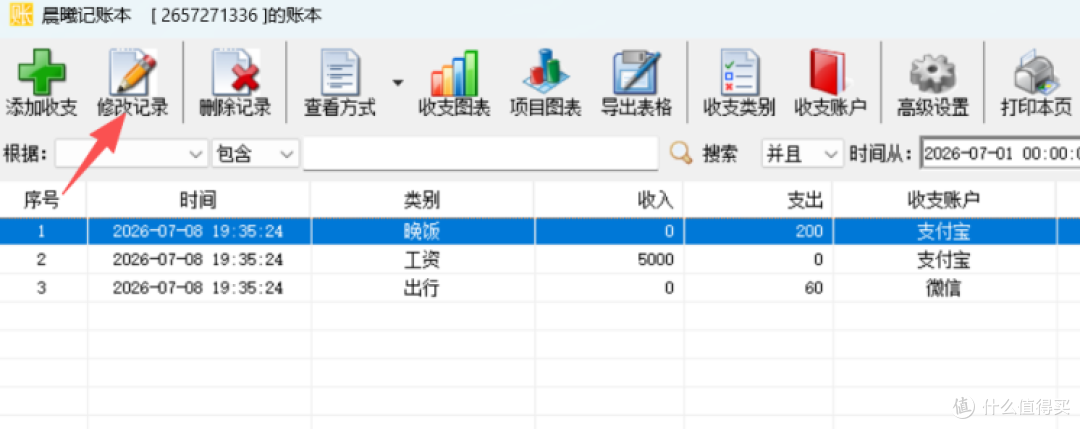
Task: Expand the 查看方式 dropdown arrow
Action: tap(398, 83)
